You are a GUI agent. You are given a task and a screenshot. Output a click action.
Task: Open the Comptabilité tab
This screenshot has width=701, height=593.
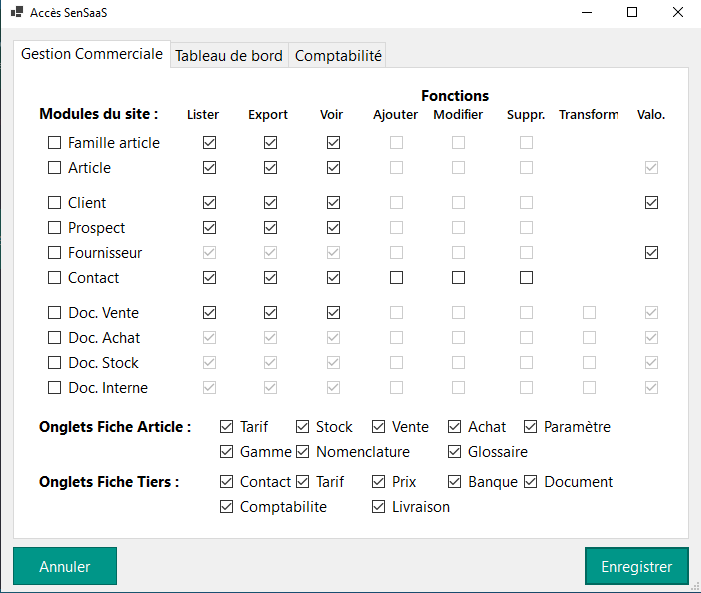[338, 56]
